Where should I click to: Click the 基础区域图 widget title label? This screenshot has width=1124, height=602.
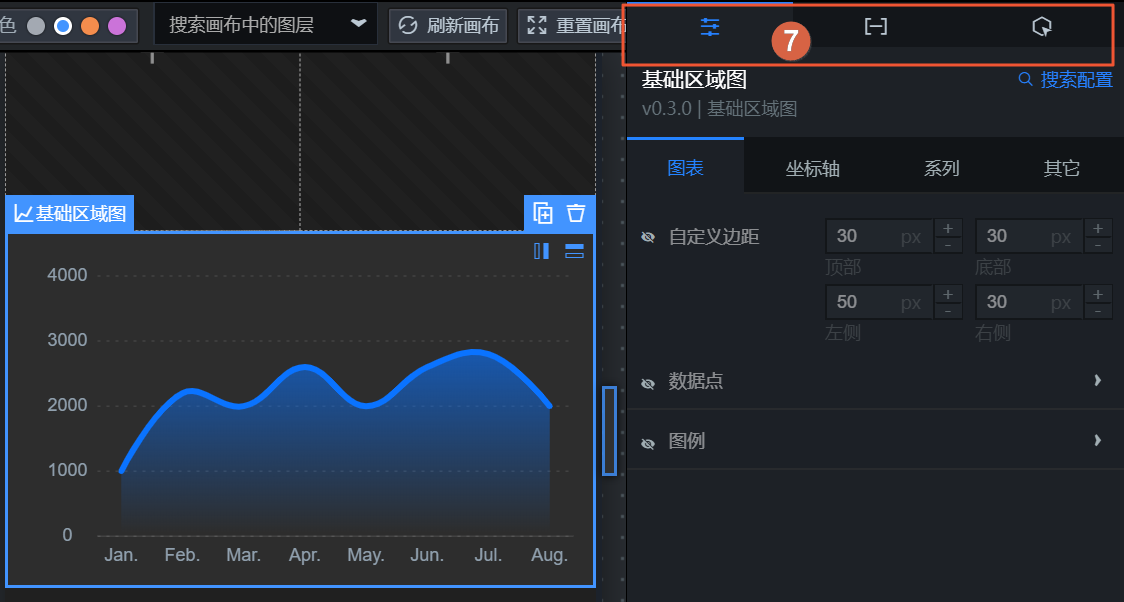[x=70, y=214]
